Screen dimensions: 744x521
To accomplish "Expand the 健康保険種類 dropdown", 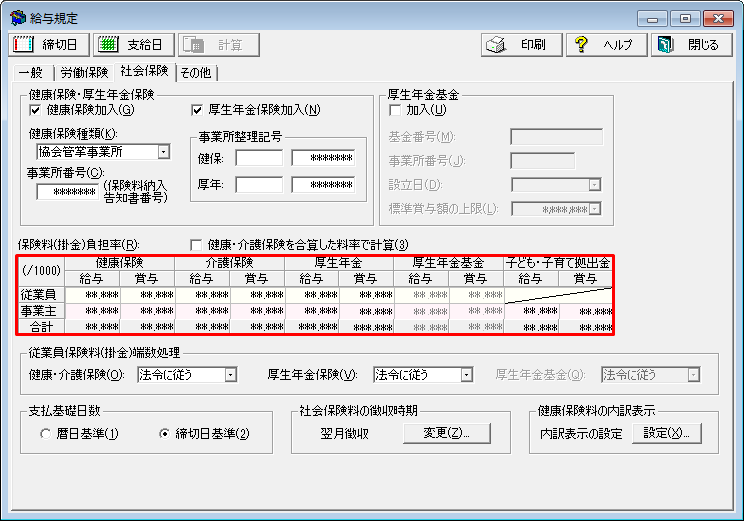I will coord(163,152).
